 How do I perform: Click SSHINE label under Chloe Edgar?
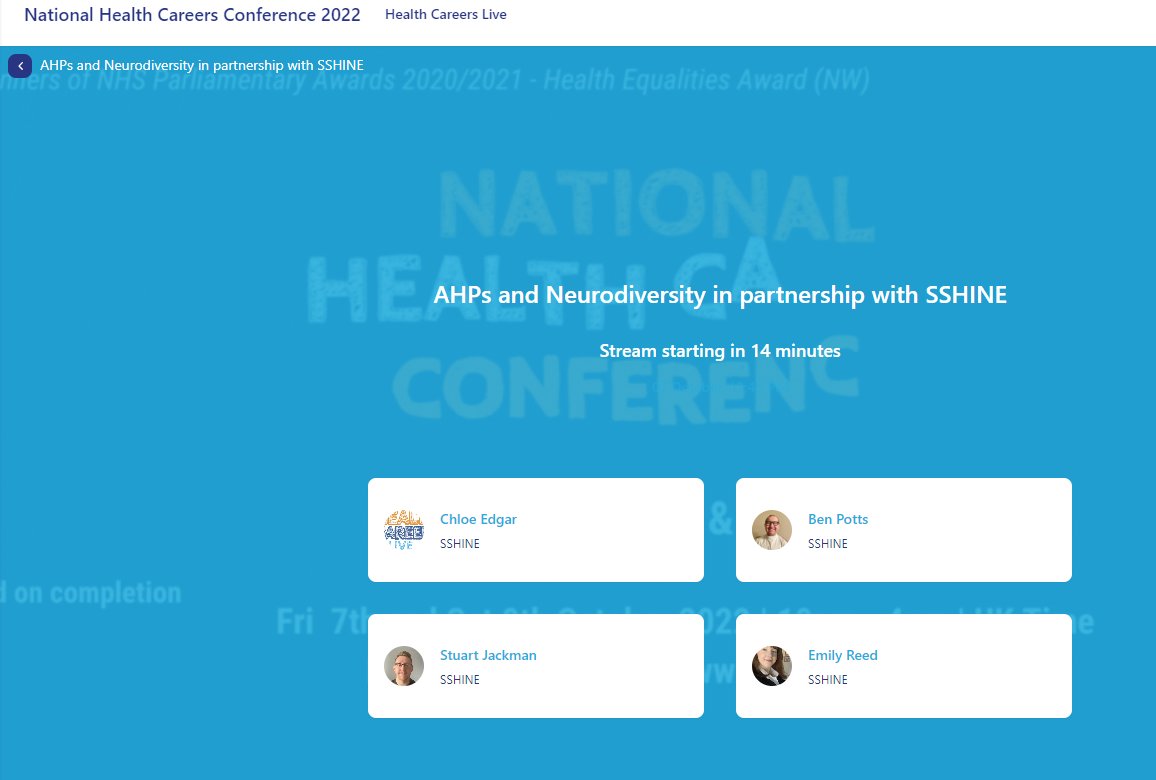coord(459,543)
